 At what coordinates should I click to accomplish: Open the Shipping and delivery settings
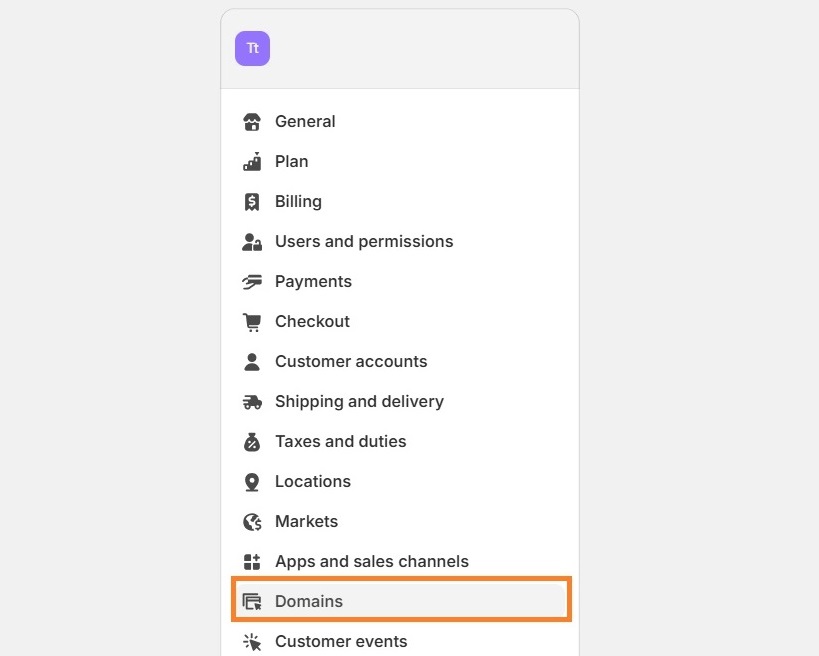359,401
